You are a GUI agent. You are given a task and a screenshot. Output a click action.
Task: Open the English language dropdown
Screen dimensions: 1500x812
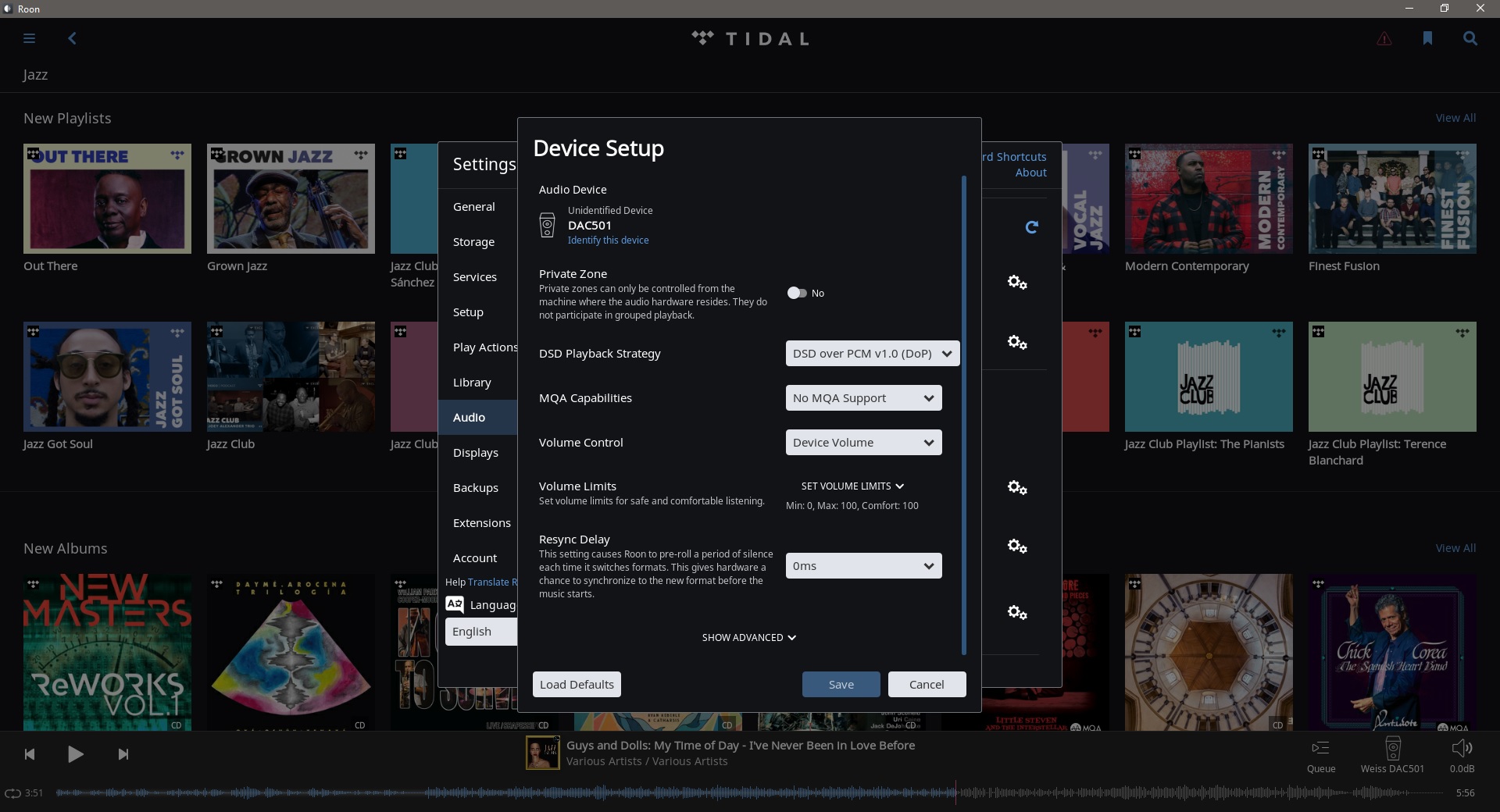pos(481,632)
